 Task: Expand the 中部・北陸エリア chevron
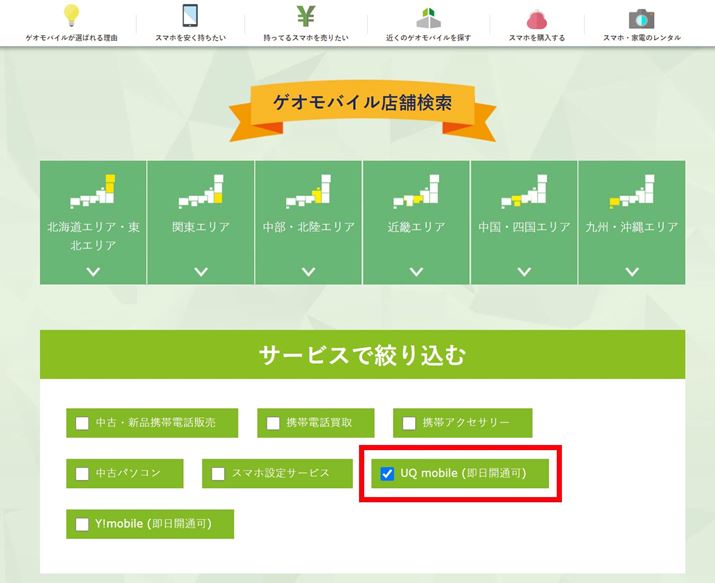308,272
